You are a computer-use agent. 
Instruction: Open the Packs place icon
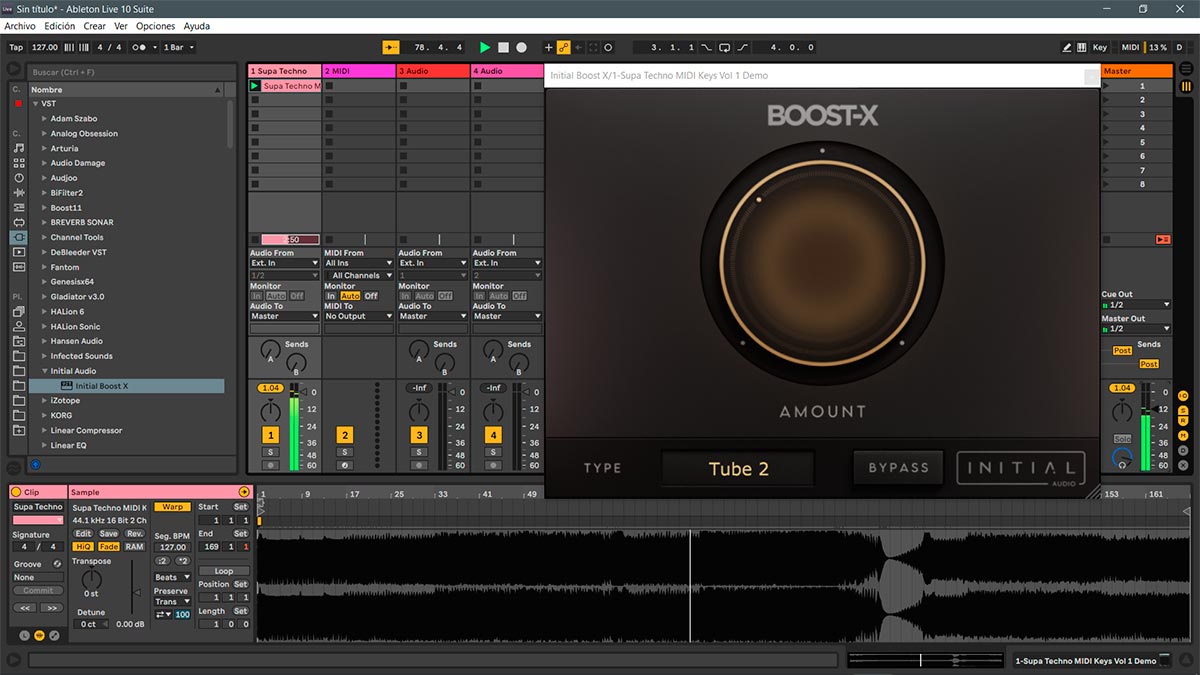click(18, 312)
